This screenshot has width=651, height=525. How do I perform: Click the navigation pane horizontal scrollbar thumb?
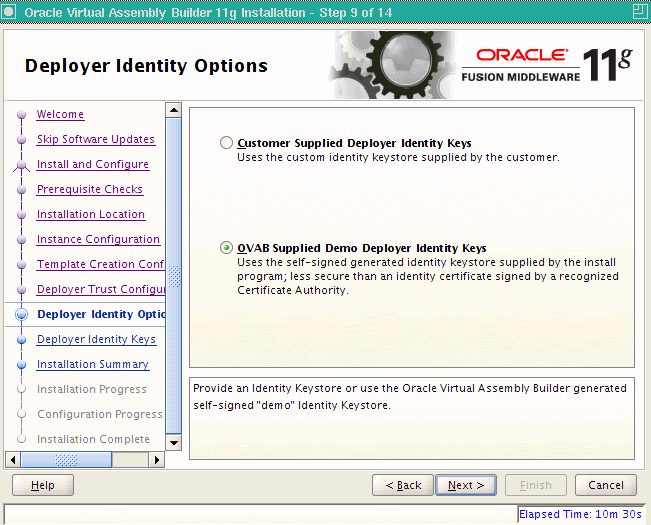pyautogui.click(x=66, y=459)
